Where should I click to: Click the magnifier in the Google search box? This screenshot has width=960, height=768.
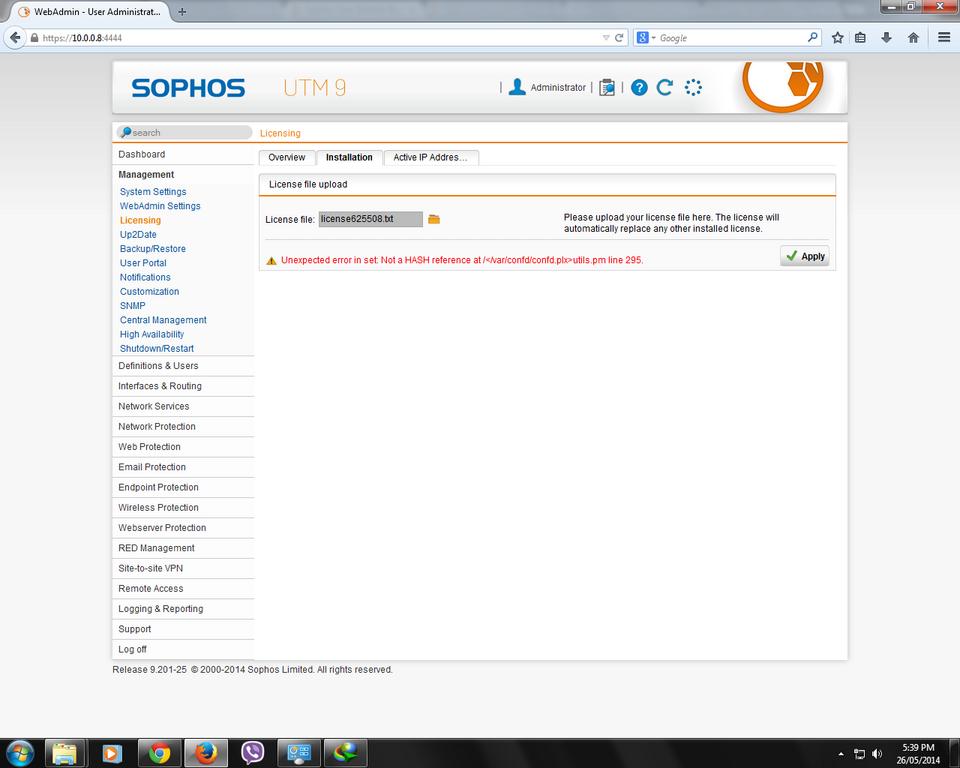(812, 37)
